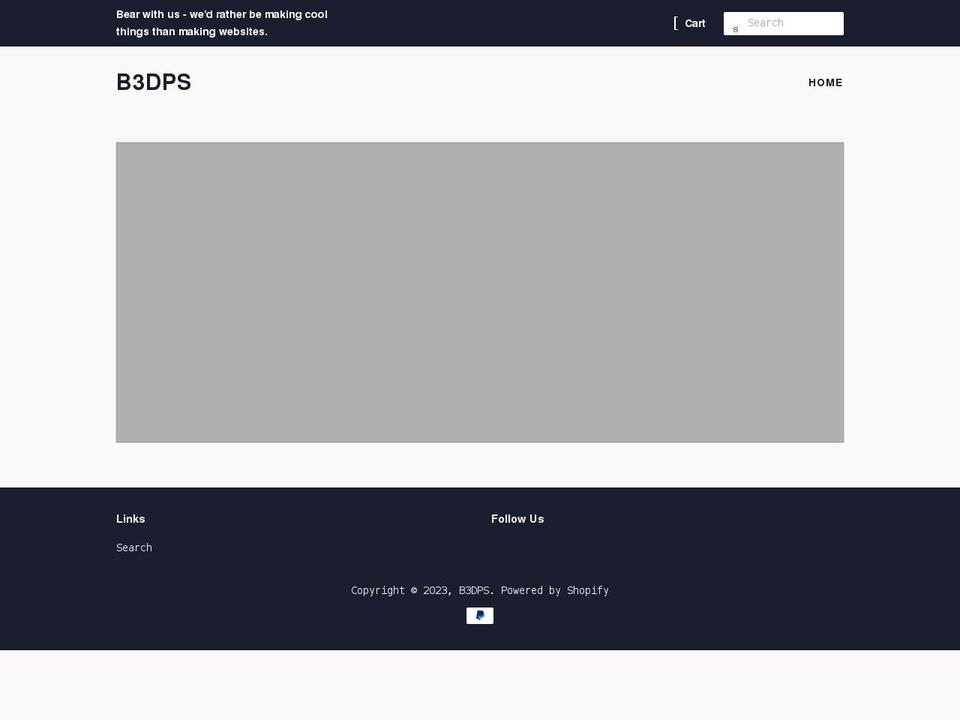This screenshot has width=960, height=720.
Task: Click the 'Follow Us' footer heading
Action: click(517, 518)
